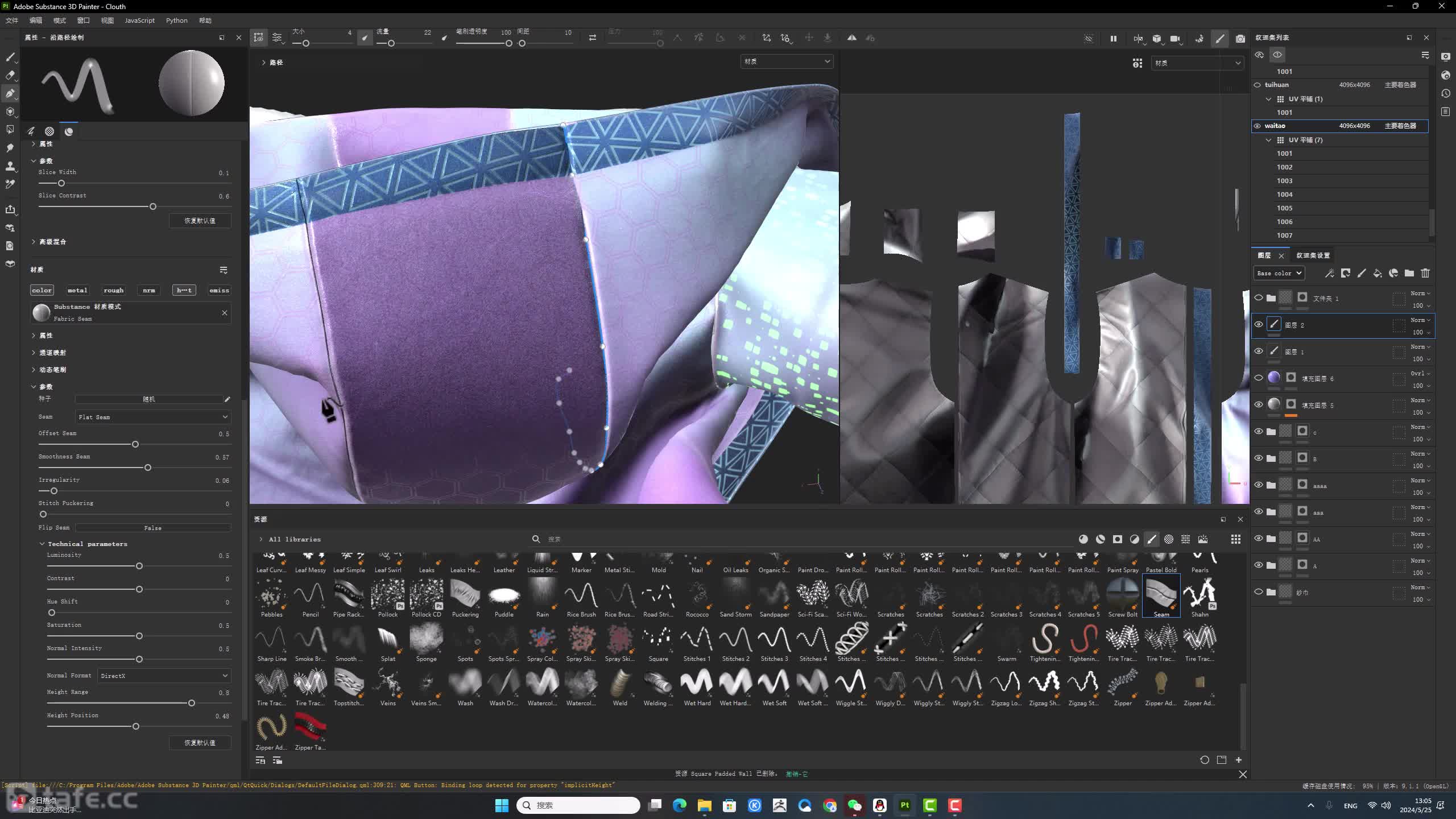Image resolution: width=1456 pixels, height=819 pixels.
Task: Click the 随机 seed button
Action: tap(149, 399)
